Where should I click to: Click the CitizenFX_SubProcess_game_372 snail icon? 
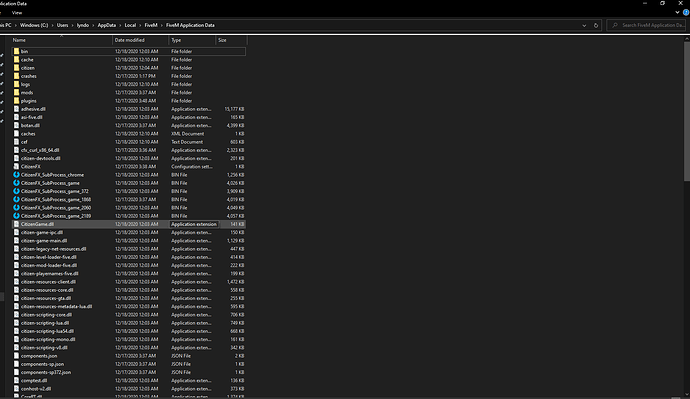[16, 191]
